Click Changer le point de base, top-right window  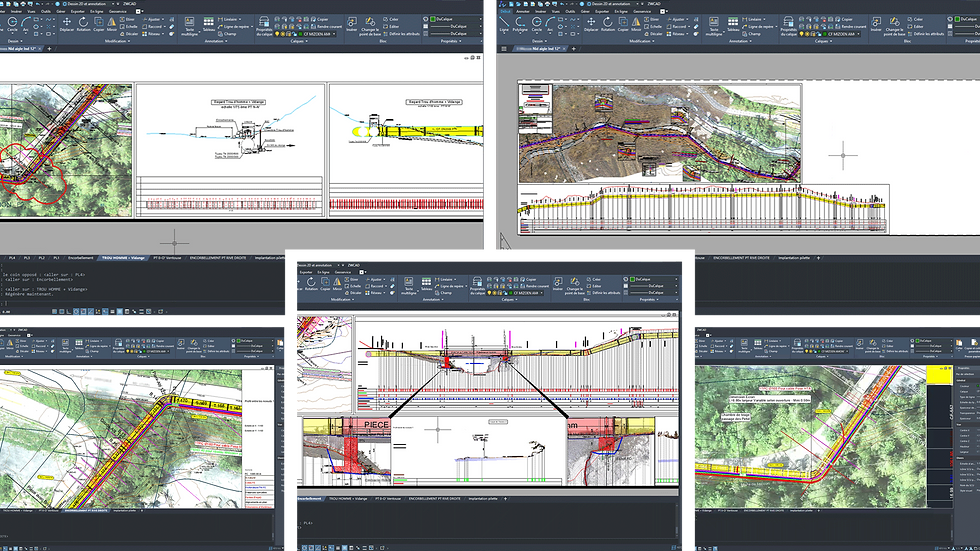[x=894, y=26]
